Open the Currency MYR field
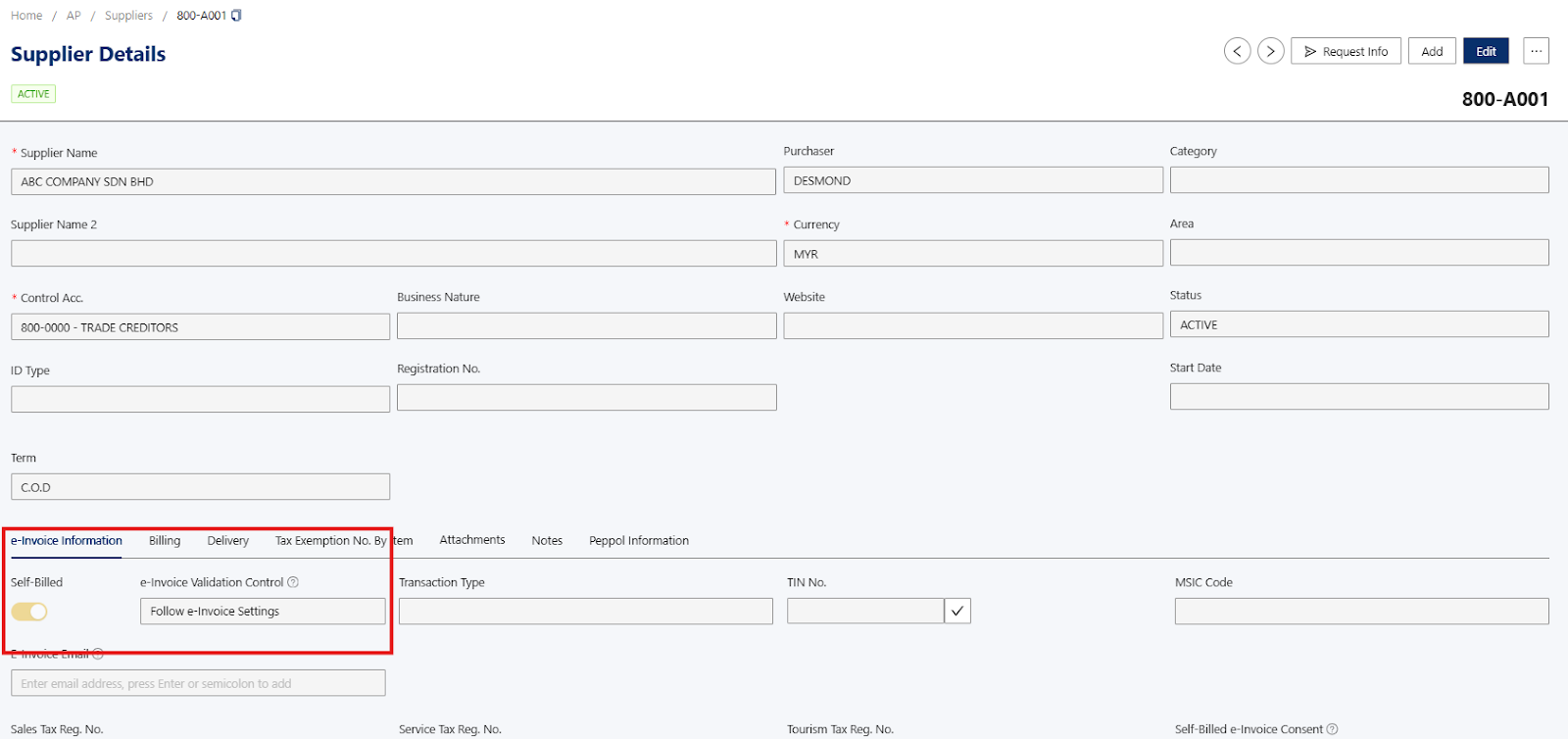This screenshot has height=739, width=1568. click(972, 254)
